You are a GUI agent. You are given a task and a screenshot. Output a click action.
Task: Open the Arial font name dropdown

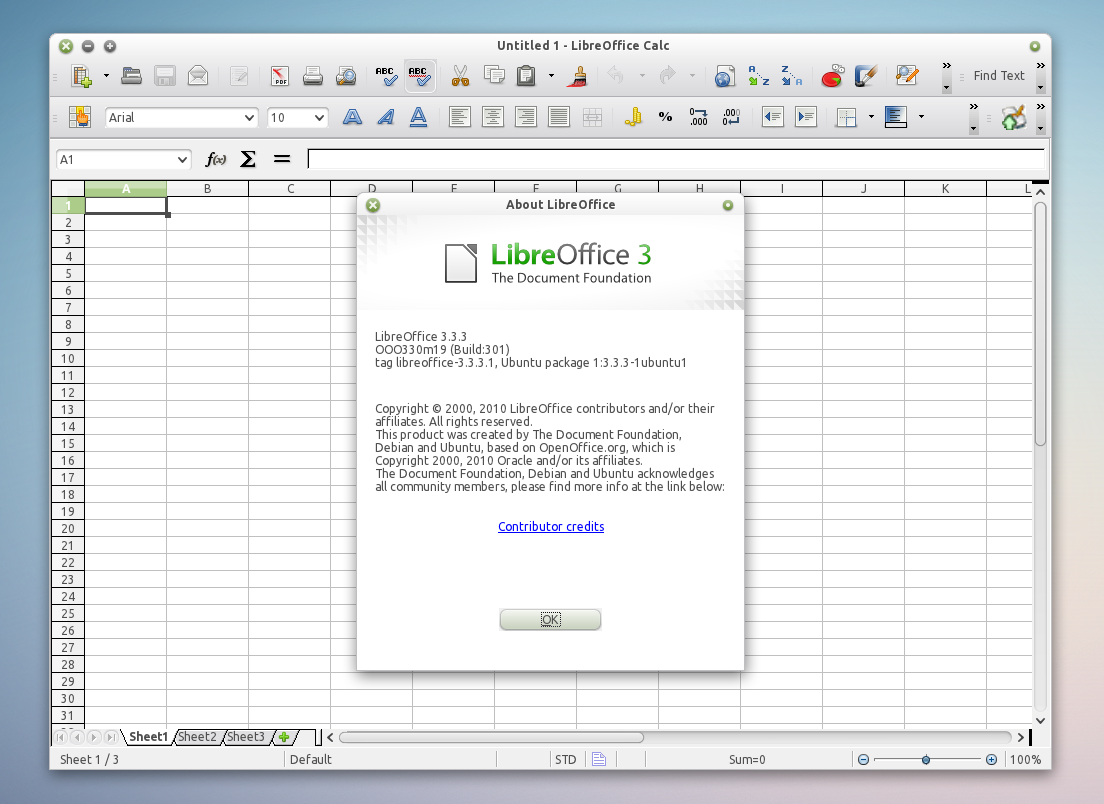[x=249, y=118]
